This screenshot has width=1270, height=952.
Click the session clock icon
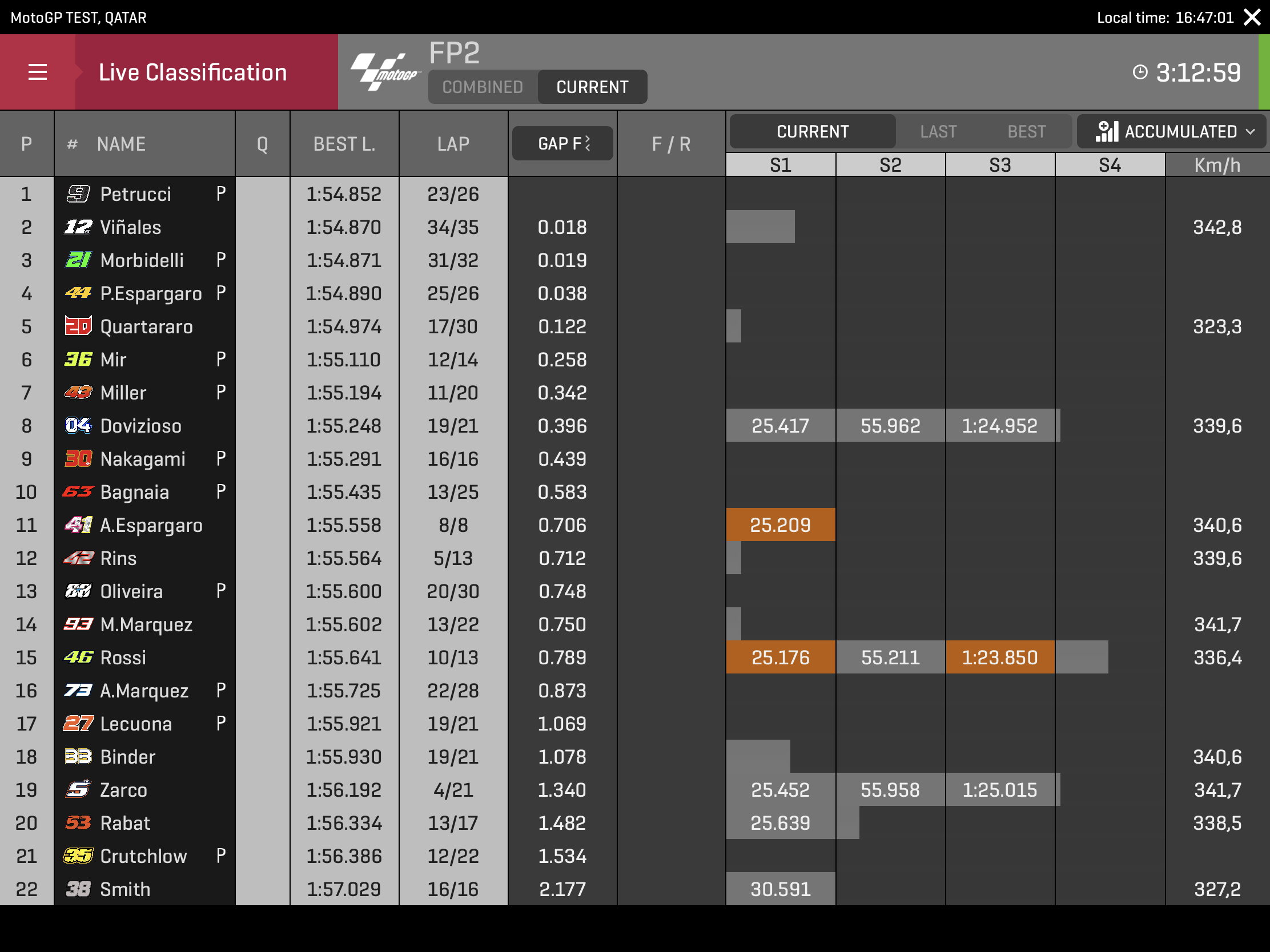point(1140,72)
